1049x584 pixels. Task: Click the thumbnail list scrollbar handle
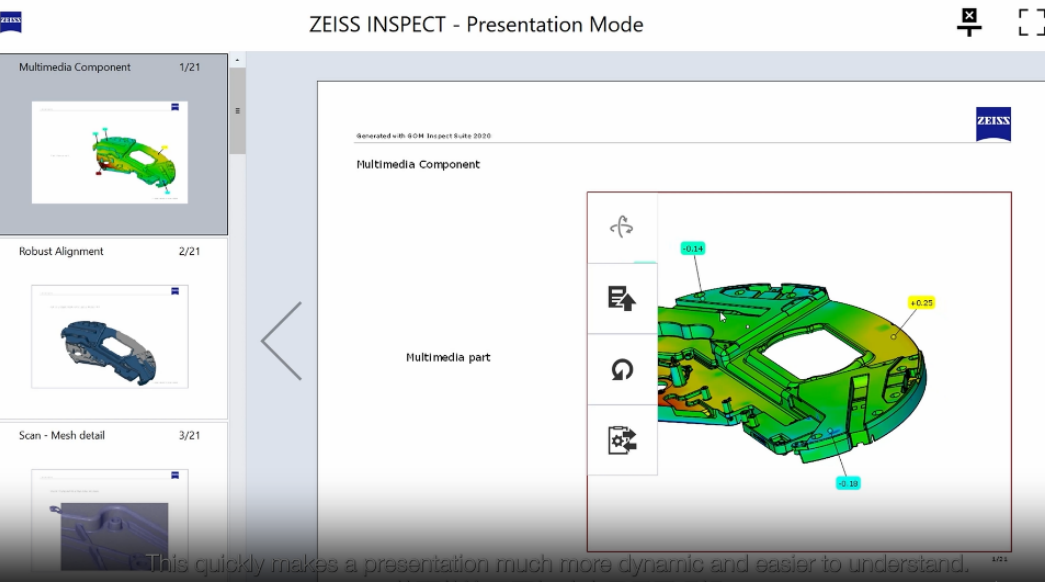point(237,111)
